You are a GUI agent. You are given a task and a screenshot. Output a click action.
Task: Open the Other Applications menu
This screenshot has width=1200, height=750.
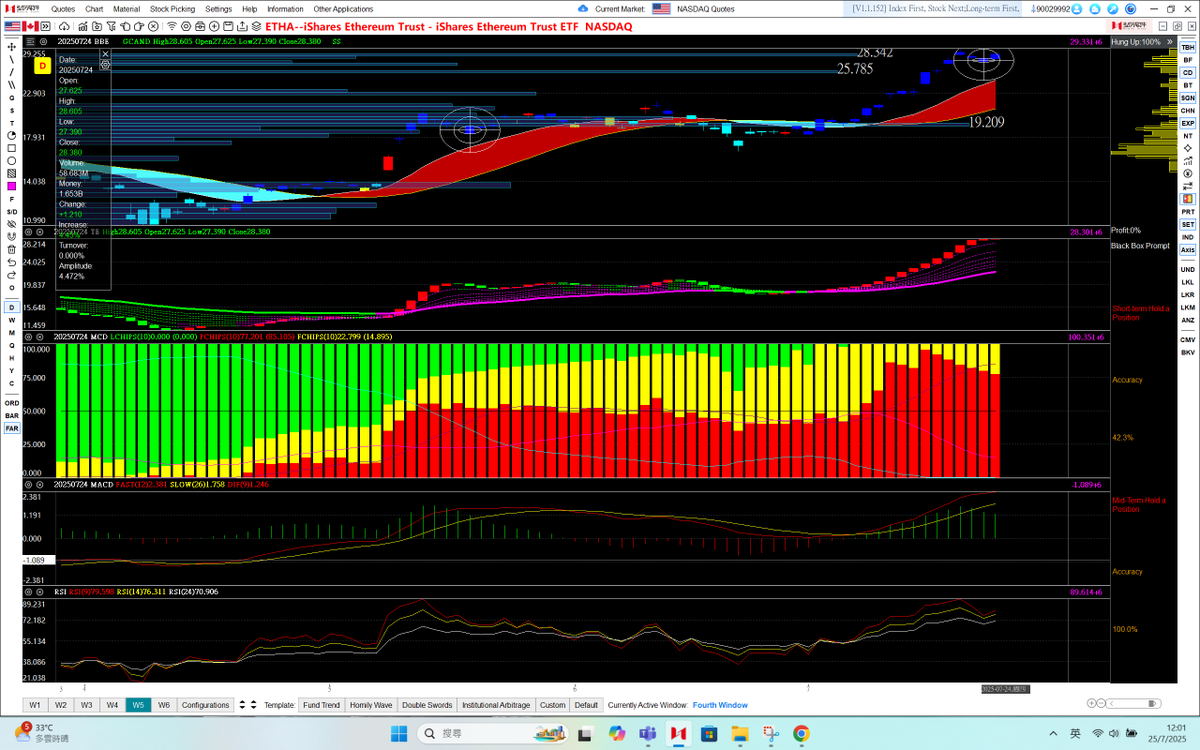pyautogui.click(x=343, y=8)
